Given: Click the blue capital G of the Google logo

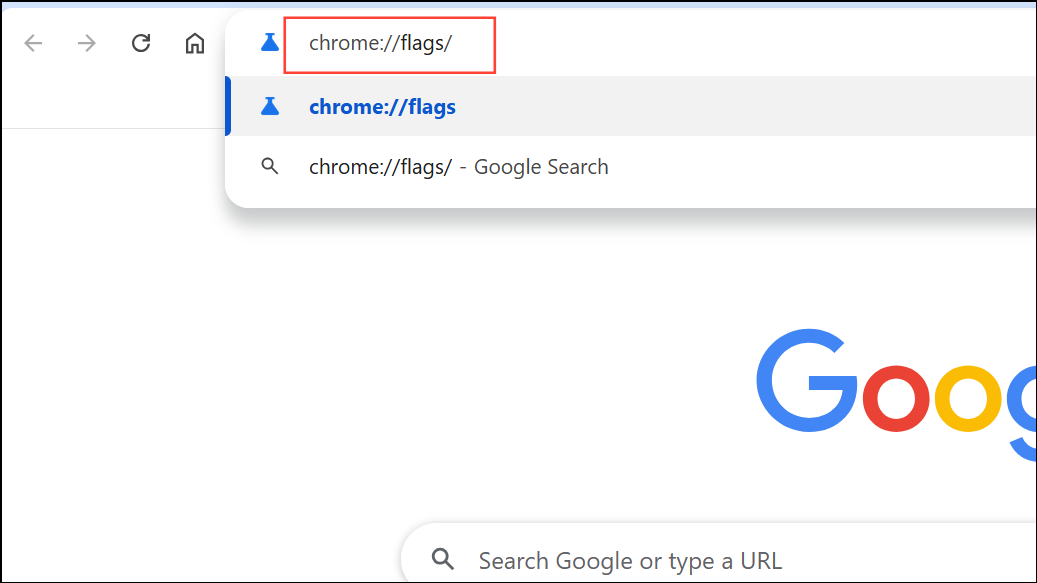Looking at the screenshot, I should [806, 381].
